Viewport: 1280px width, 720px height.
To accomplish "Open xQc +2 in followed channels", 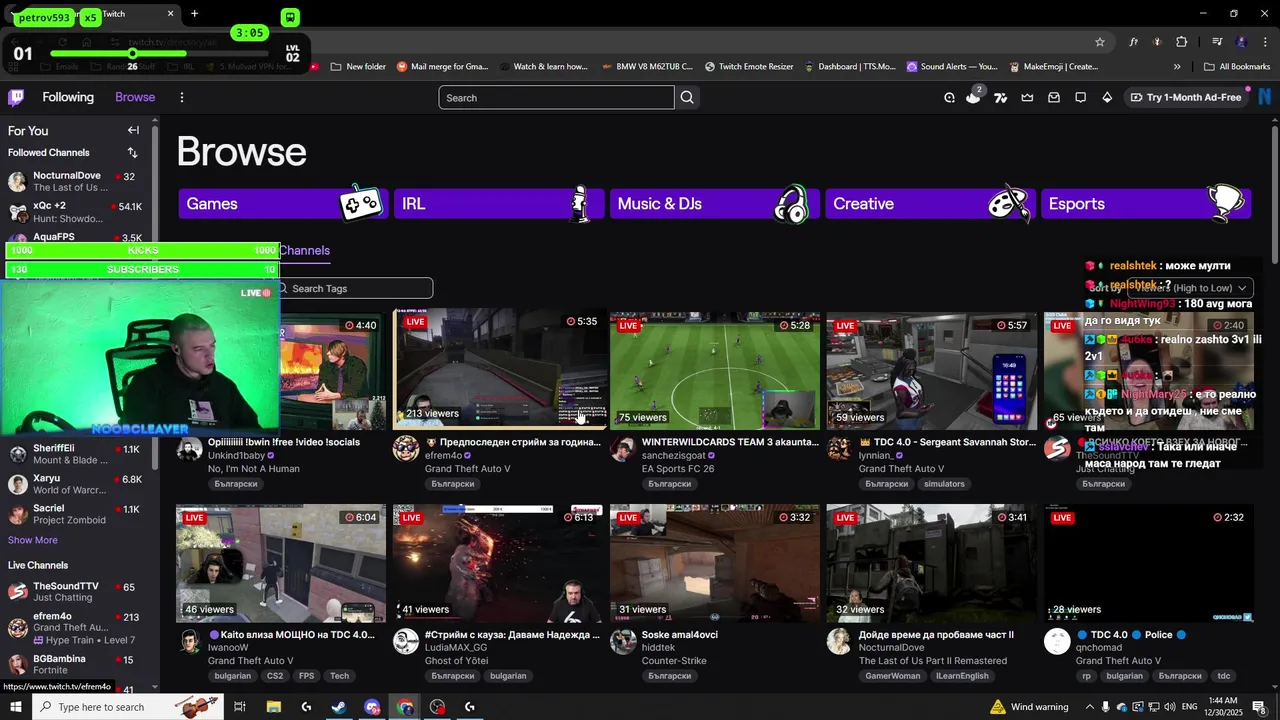I will pyautogui.click(x=76, y=212).
